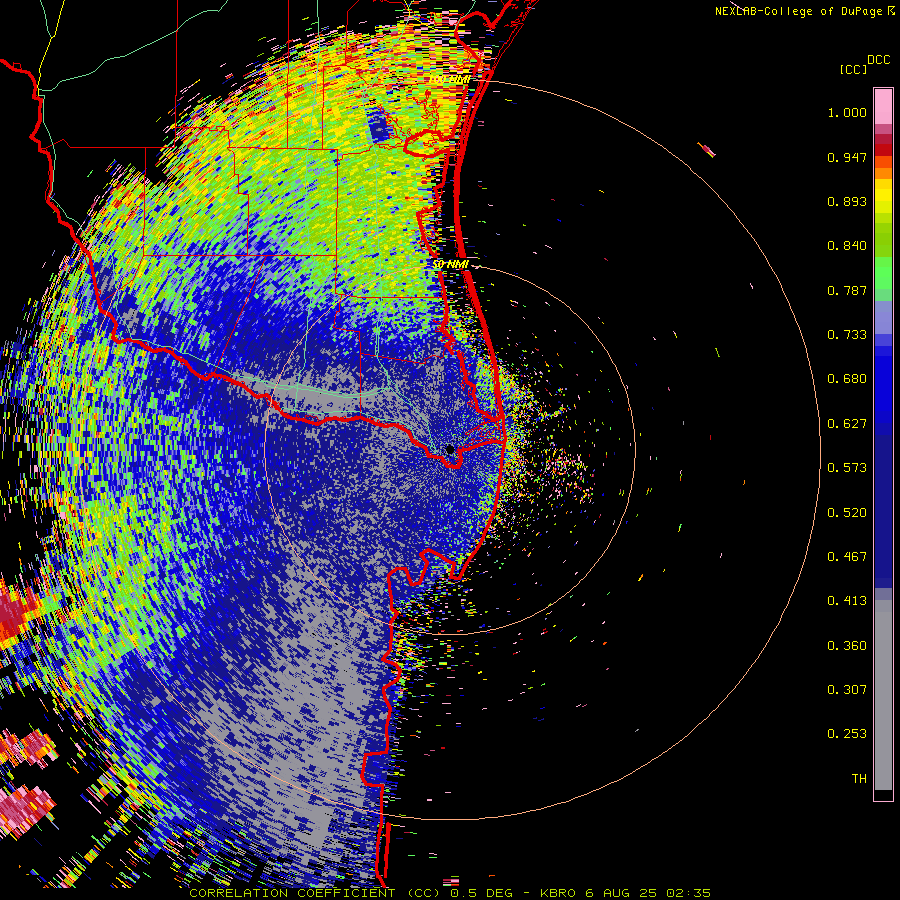Image resolution: width=900 pixels, height=900 pixels.
Task: Click the 0.573 scale value
Action: point(847,468)
